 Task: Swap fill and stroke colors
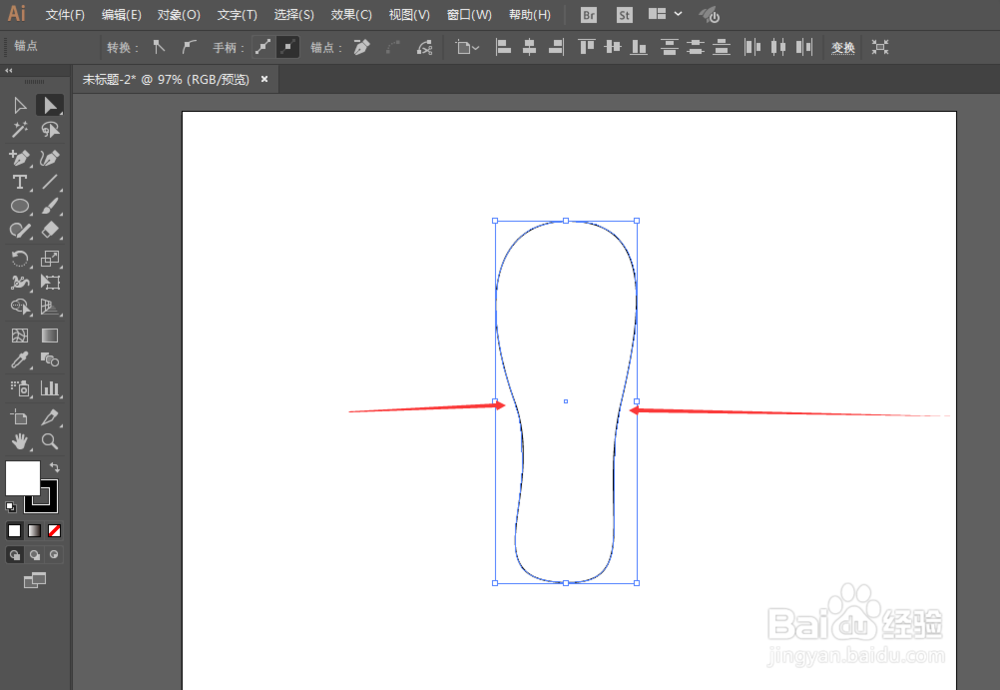[55, 467]
